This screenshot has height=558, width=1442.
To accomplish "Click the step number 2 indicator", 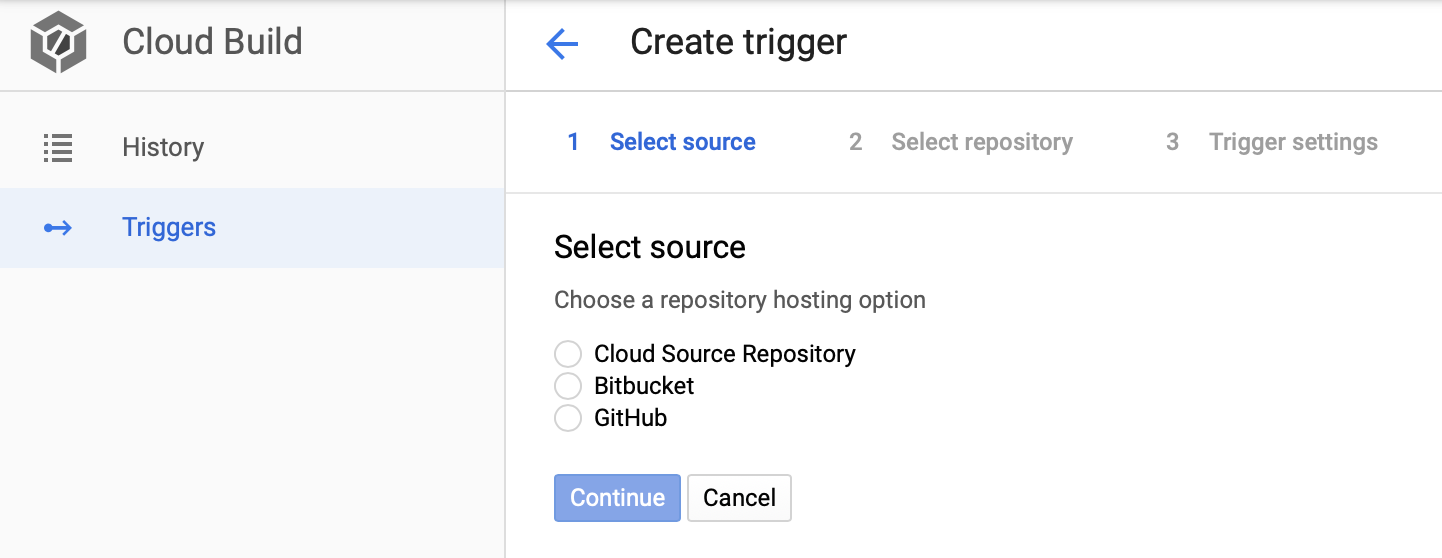I will pos(855,143).
